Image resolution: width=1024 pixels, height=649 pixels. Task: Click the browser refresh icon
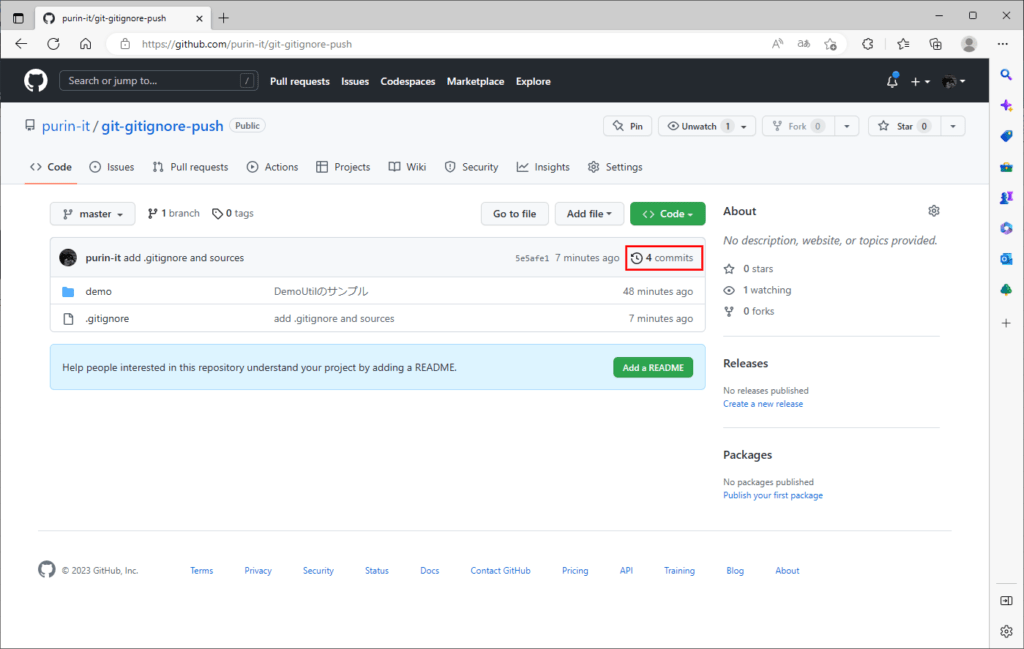click(53, 44)
